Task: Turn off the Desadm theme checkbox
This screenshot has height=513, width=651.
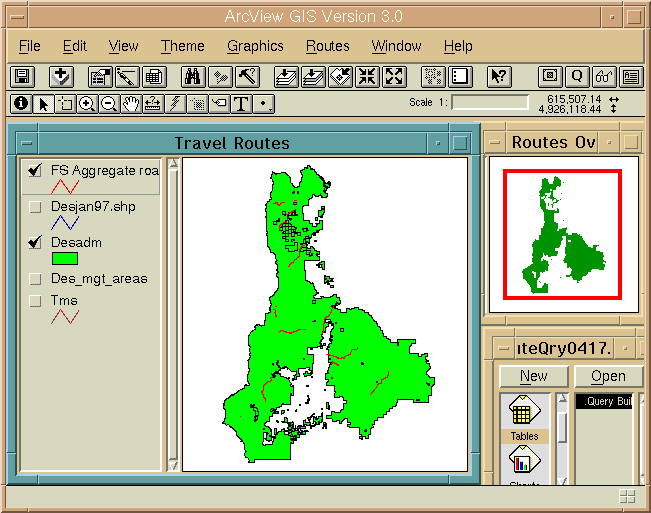Action: point(35,242)
